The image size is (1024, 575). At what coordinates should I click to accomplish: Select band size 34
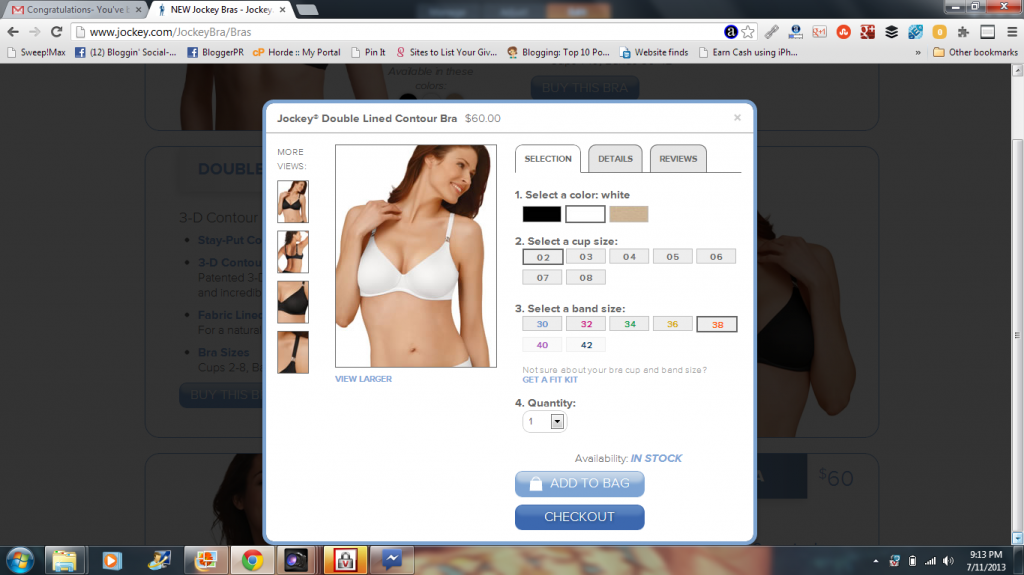[630, 324]
